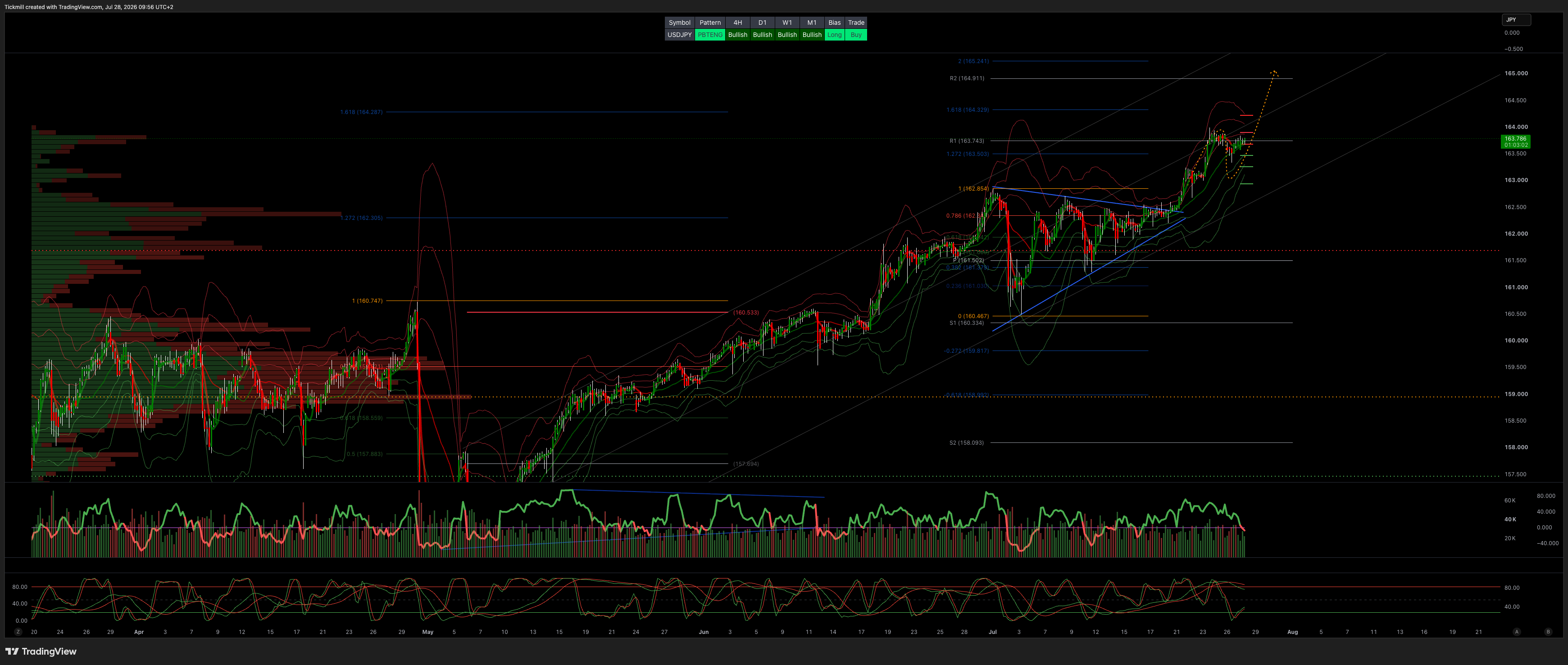Click the R2 (164.911) pivot label
The width and height of the screenshot is (1568, 665).
[967, 78]
